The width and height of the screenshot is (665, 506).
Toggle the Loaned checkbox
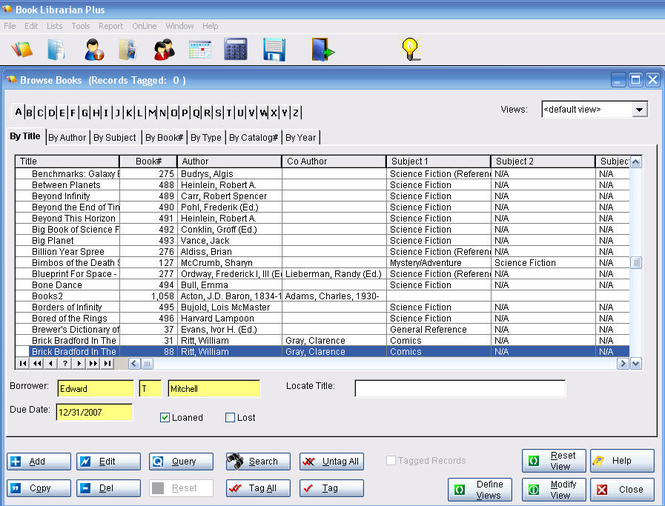[x=165, y=417]
